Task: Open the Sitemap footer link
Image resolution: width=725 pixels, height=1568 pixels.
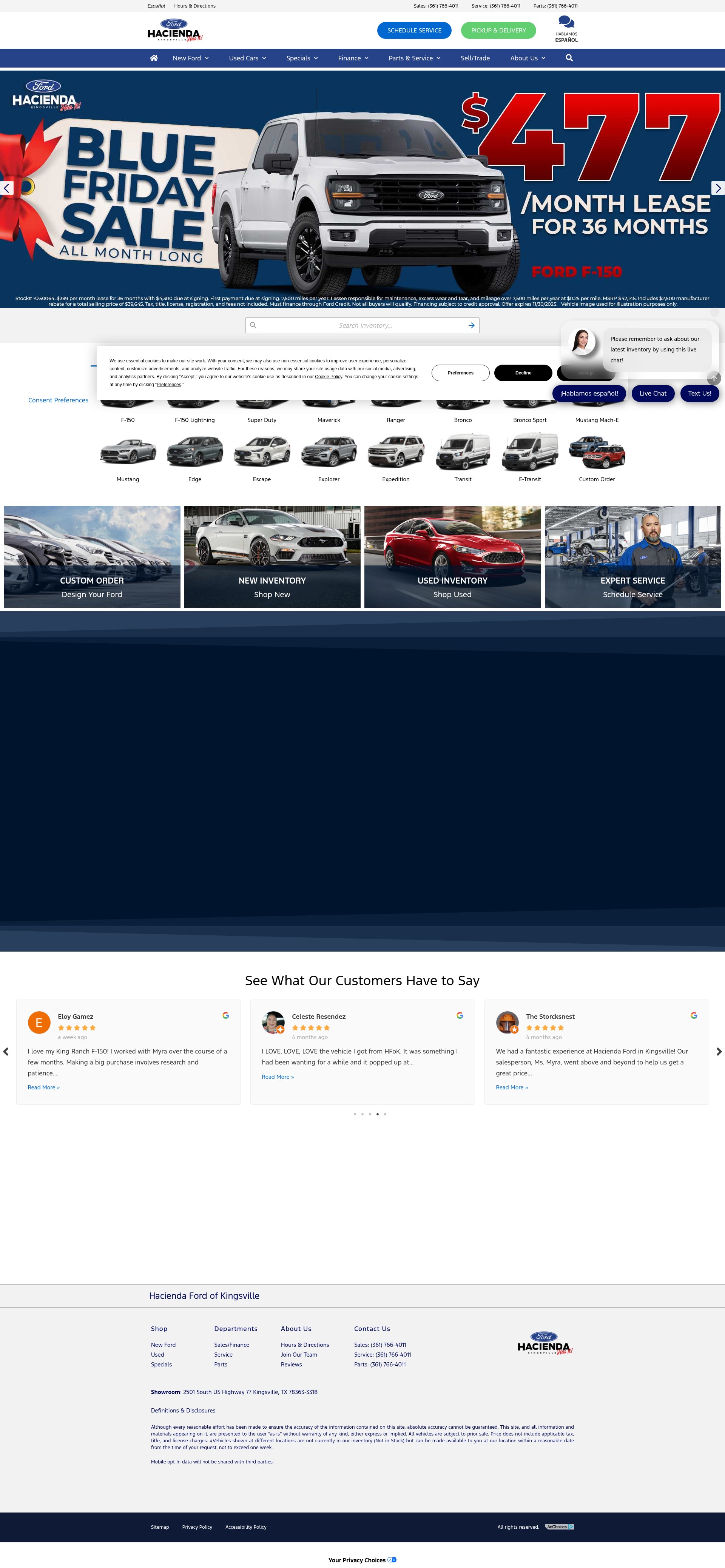Action: [160, 1526]
